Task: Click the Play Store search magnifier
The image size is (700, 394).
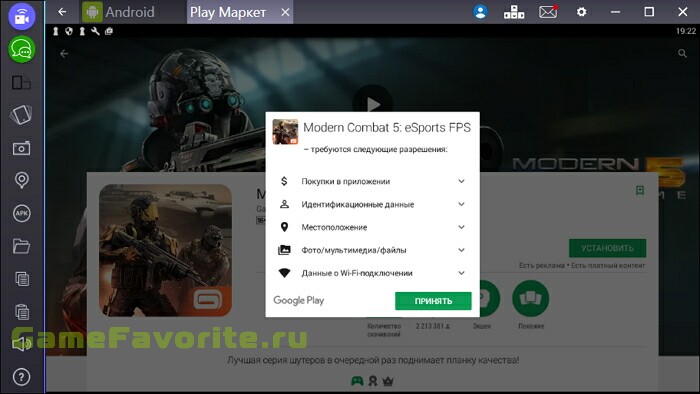Action: (682, 54)
